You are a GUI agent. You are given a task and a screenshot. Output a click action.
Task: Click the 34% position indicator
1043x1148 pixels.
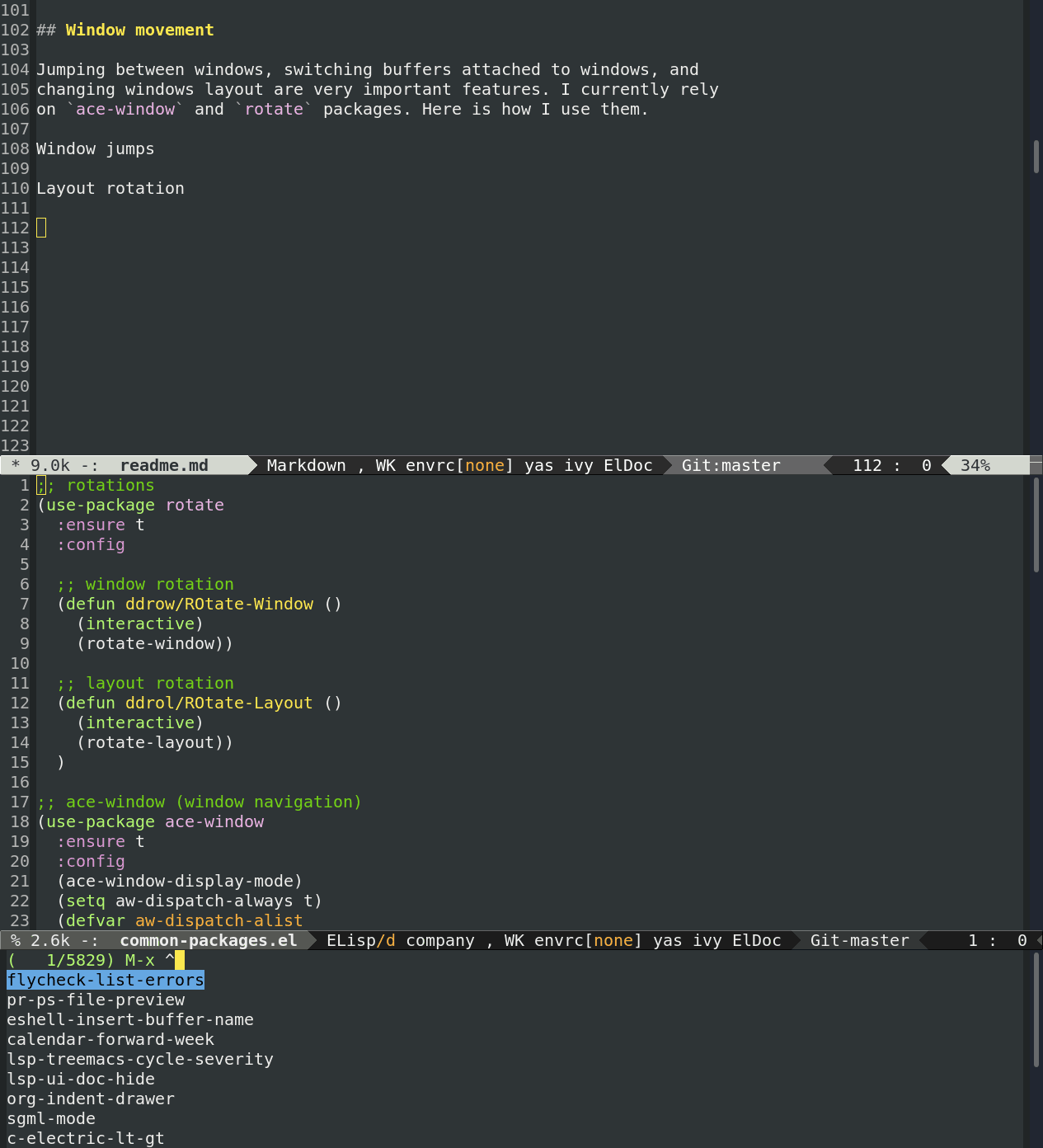tap(975, 465)
